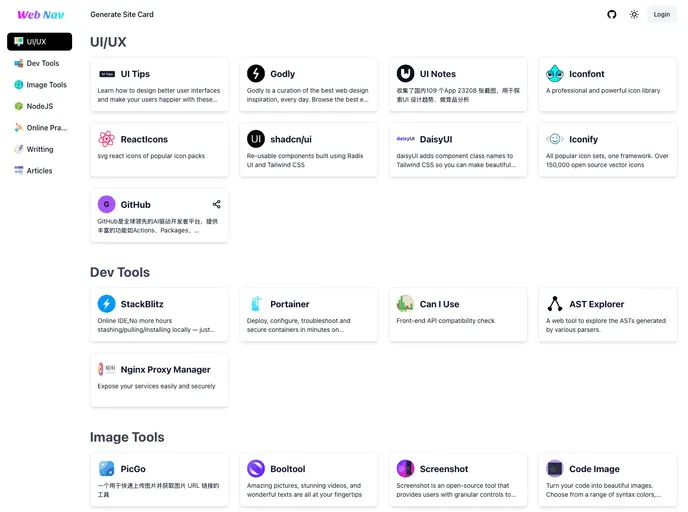
Task: Open Generate Site Card link
Action: tap(122, 14)
